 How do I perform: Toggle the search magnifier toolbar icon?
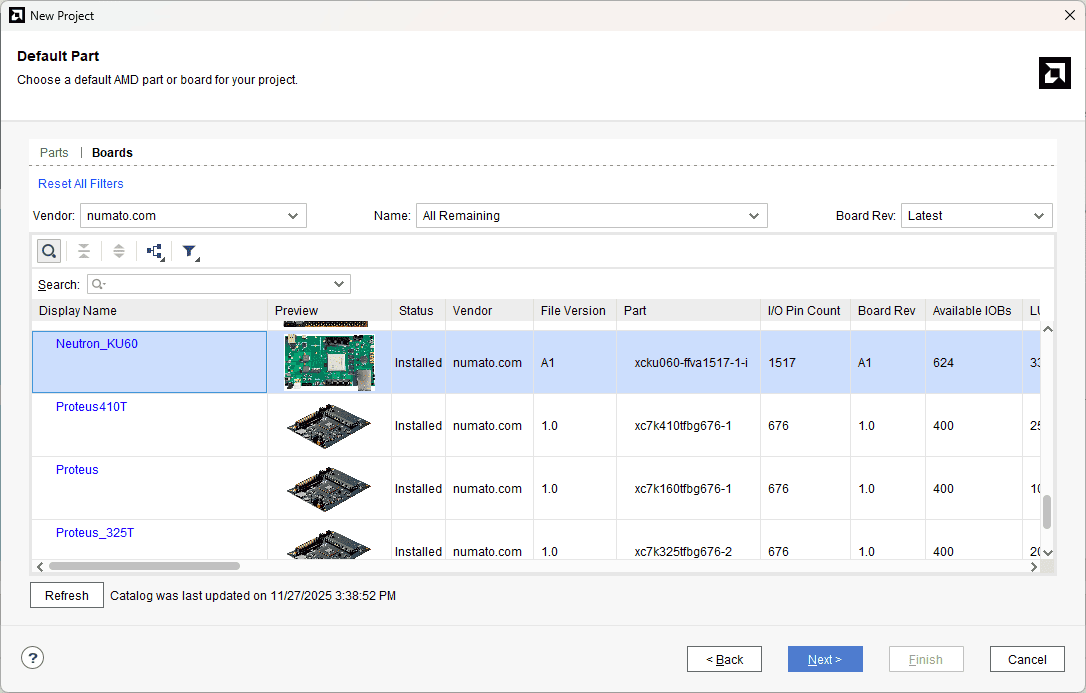(x=49, y=252)
